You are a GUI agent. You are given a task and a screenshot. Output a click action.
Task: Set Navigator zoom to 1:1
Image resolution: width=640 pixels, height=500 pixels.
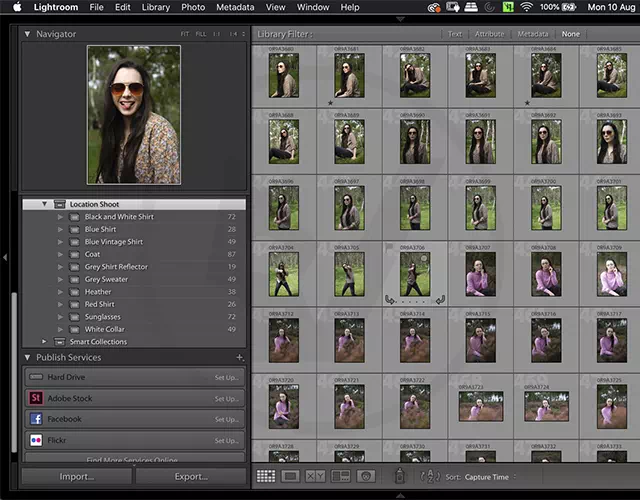216,34
